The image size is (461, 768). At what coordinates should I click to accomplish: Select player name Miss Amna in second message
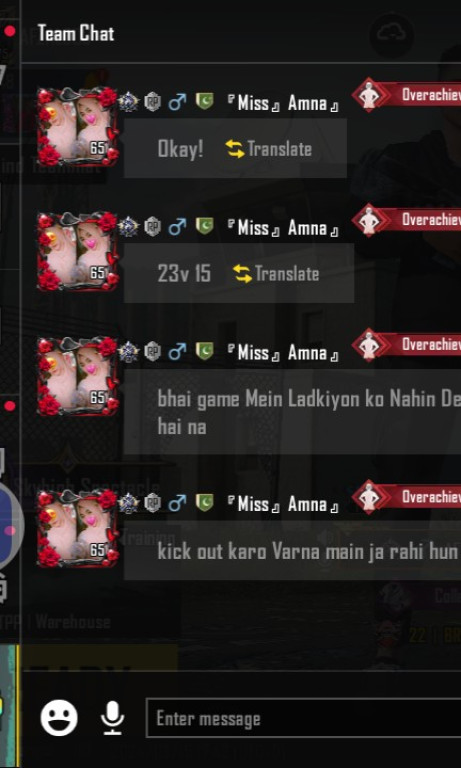283,228
